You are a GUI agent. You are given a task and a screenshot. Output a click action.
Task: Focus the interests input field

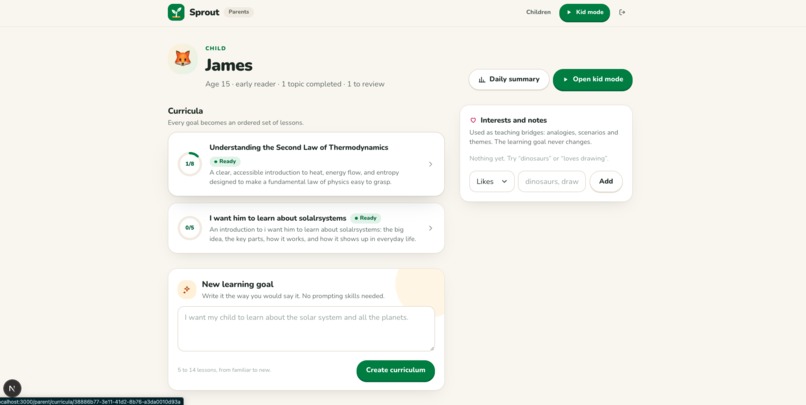click(x=552, y=181)
